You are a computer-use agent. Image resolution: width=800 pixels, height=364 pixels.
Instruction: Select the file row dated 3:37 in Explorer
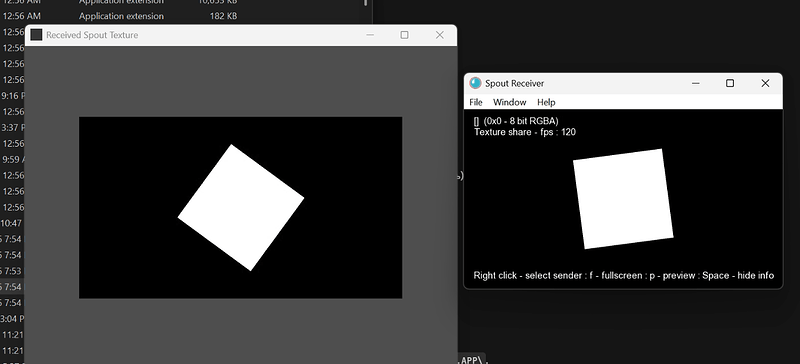pos(12,127)
